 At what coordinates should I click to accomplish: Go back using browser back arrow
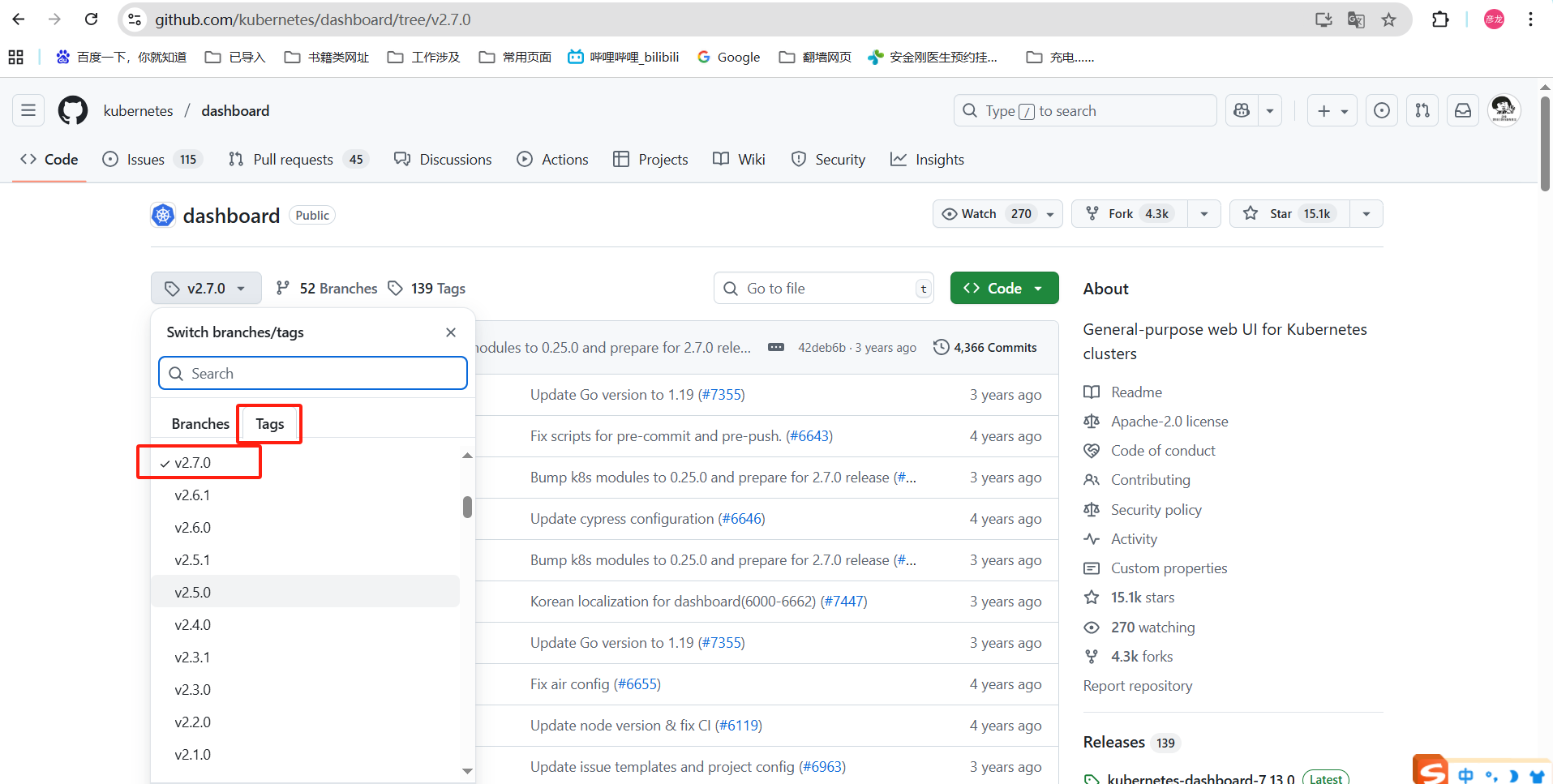19,19
